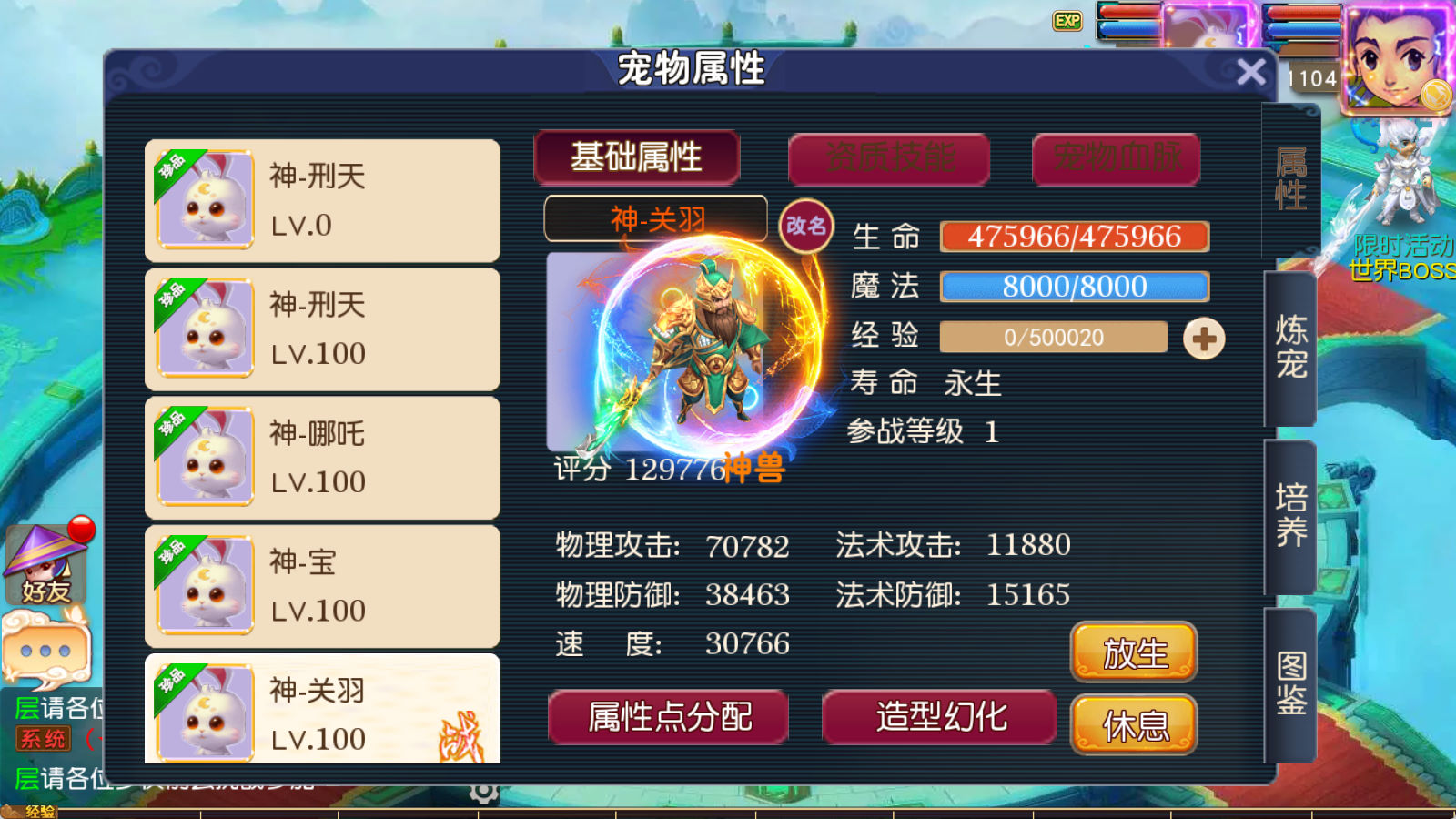1456x819 pixels.
Task: Switch to the 资质技能 tab
Action: point(889,158)
